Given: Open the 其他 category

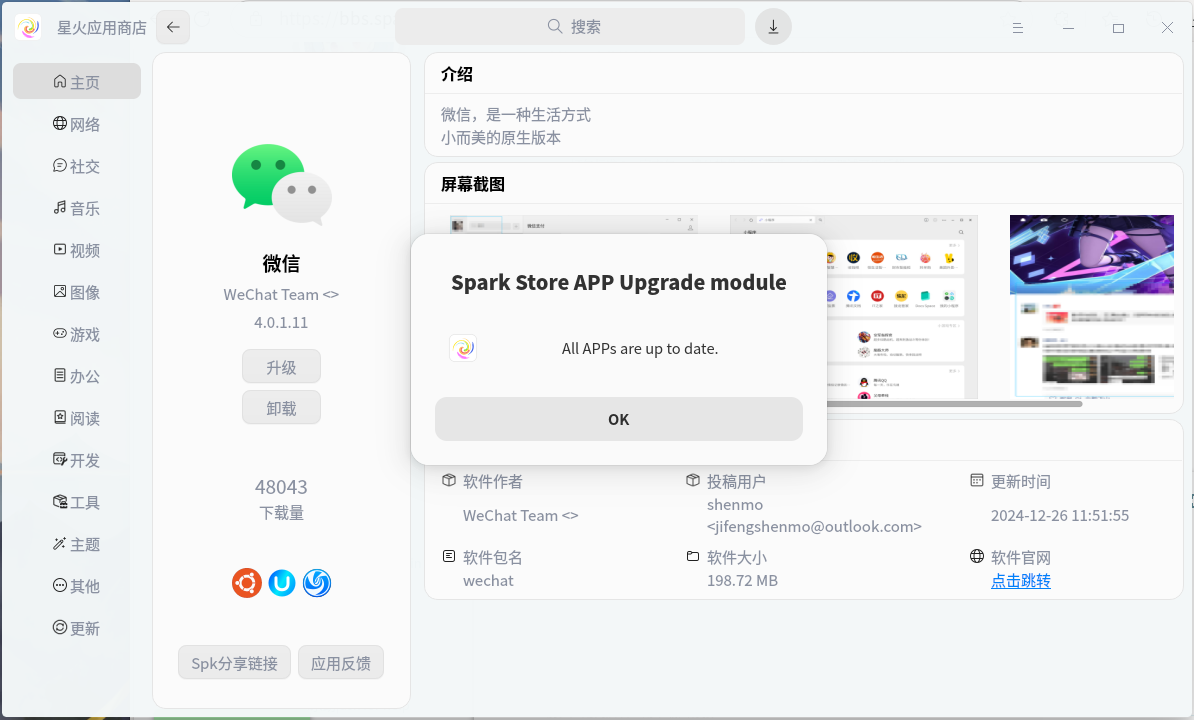Looking at the screenshot, I should coord(77,586).
